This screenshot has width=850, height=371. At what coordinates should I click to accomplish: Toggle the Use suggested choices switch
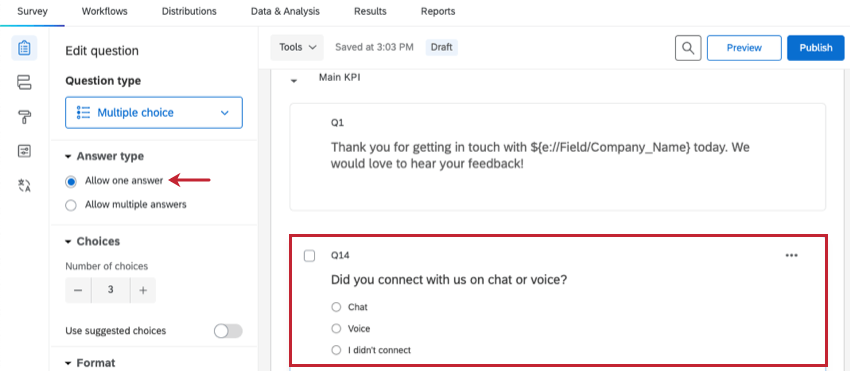228,331
